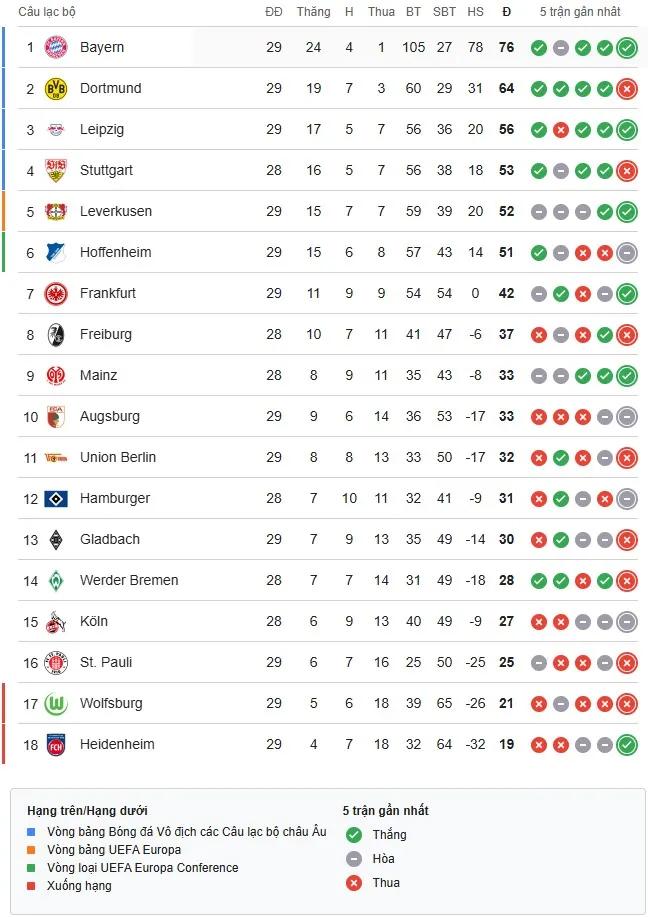Open the Union Berlin team link
Viewport: 648px width, 917px height.
pyautogui.click(x=115, y=457)
